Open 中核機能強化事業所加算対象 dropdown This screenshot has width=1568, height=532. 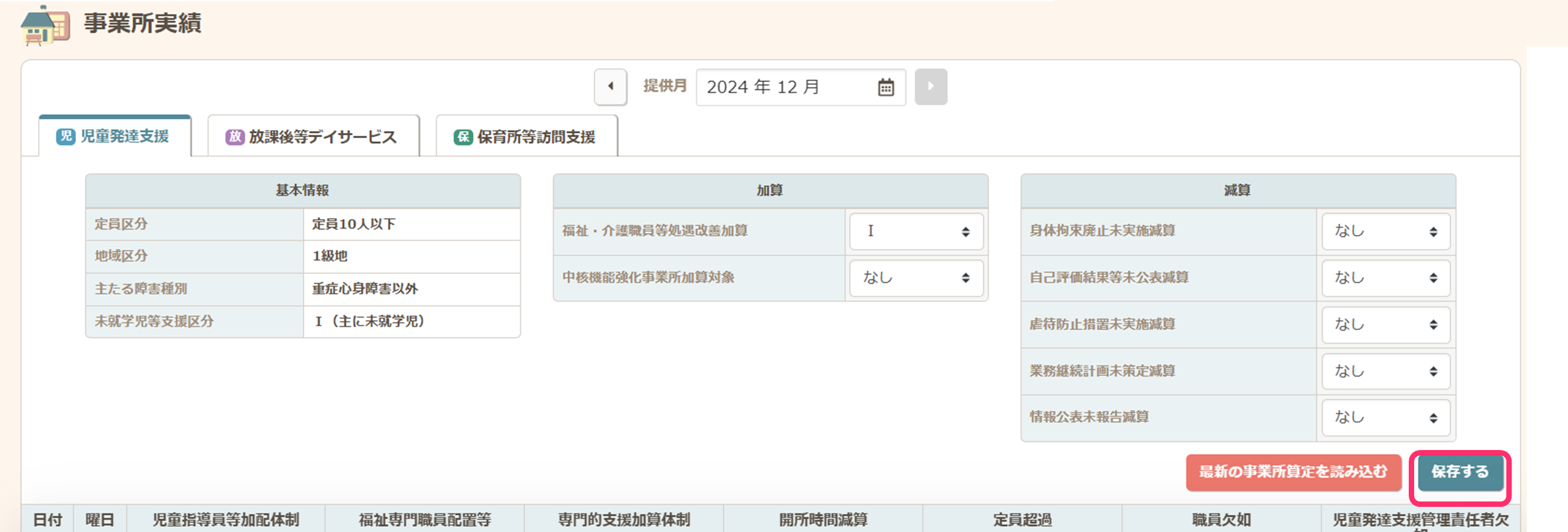pyautogui.click(x=916, y=278)
